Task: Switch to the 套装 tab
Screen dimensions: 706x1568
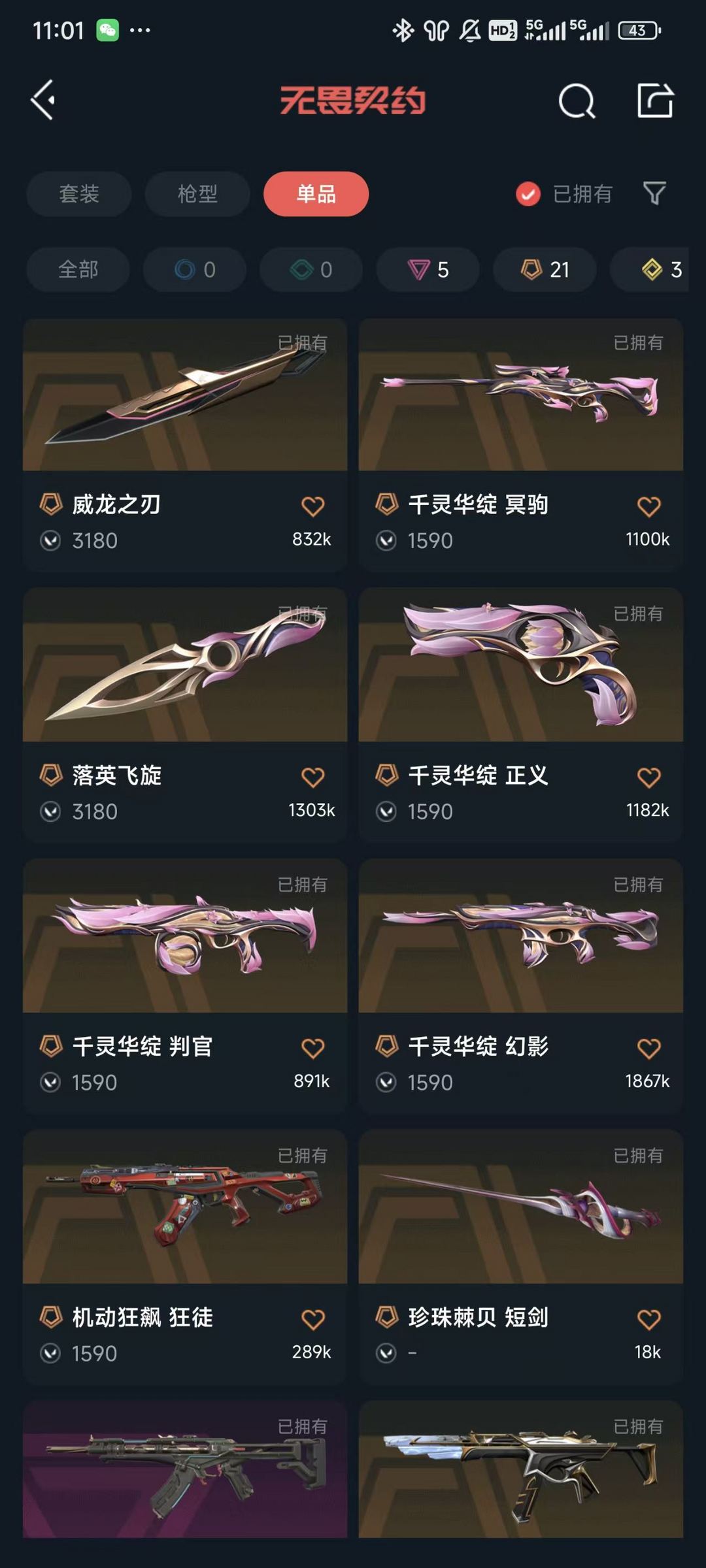Action: [78, 194]
